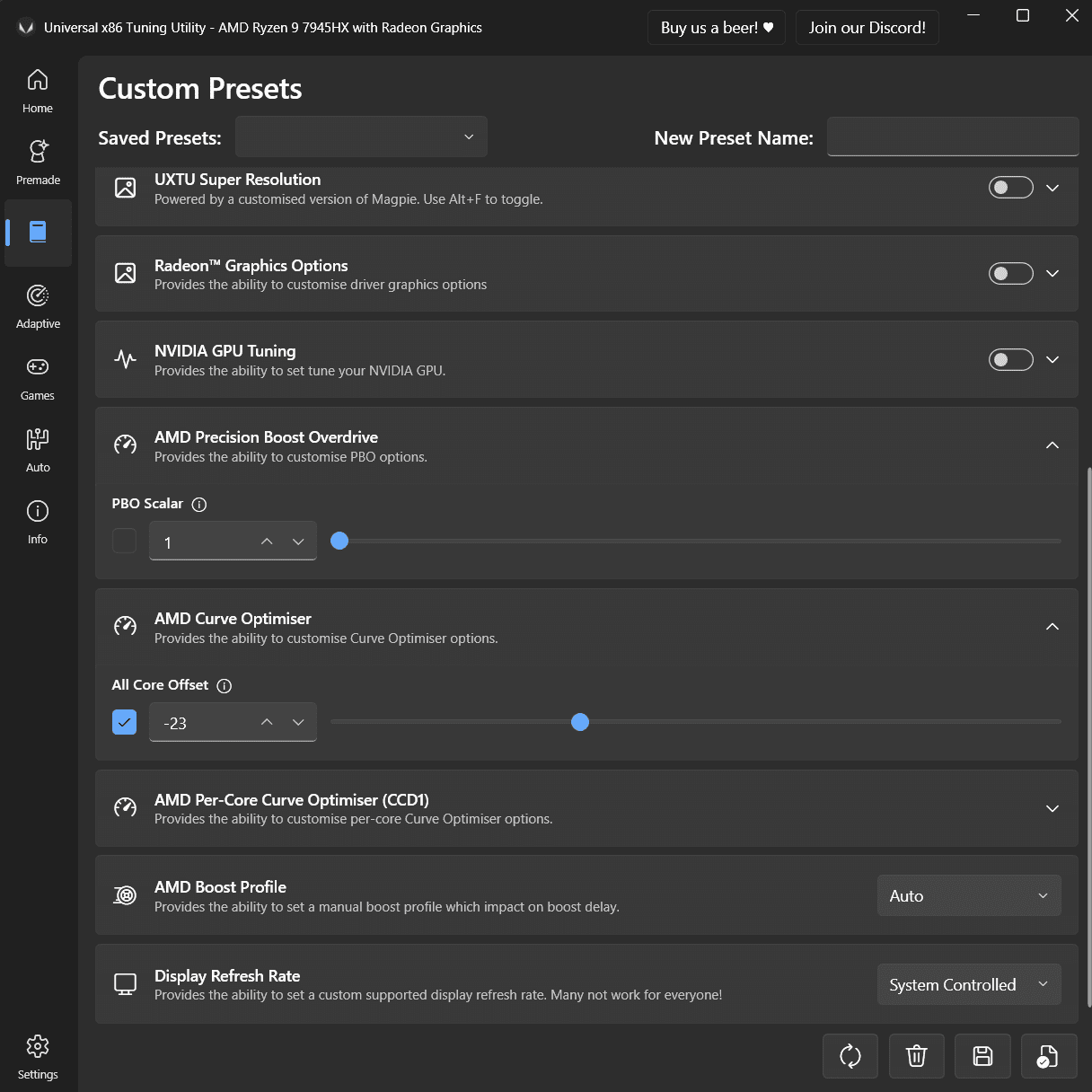
Task: Click the circular arrows reload icon
Action: [x=850, y=1056]
